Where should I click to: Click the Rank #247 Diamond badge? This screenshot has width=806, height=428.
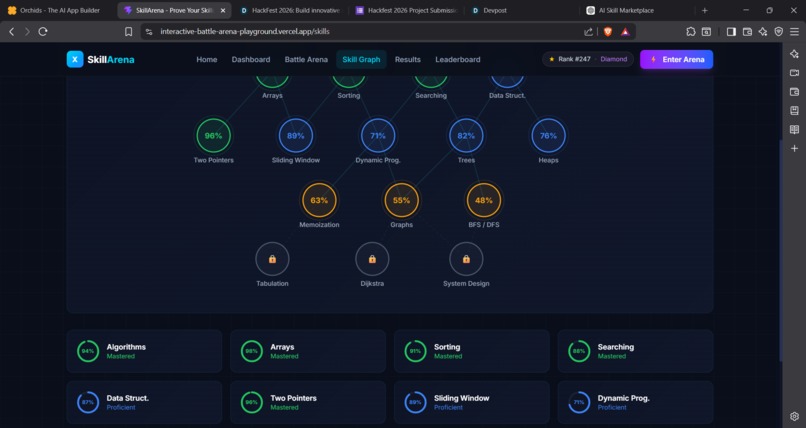tap(588, 59)
